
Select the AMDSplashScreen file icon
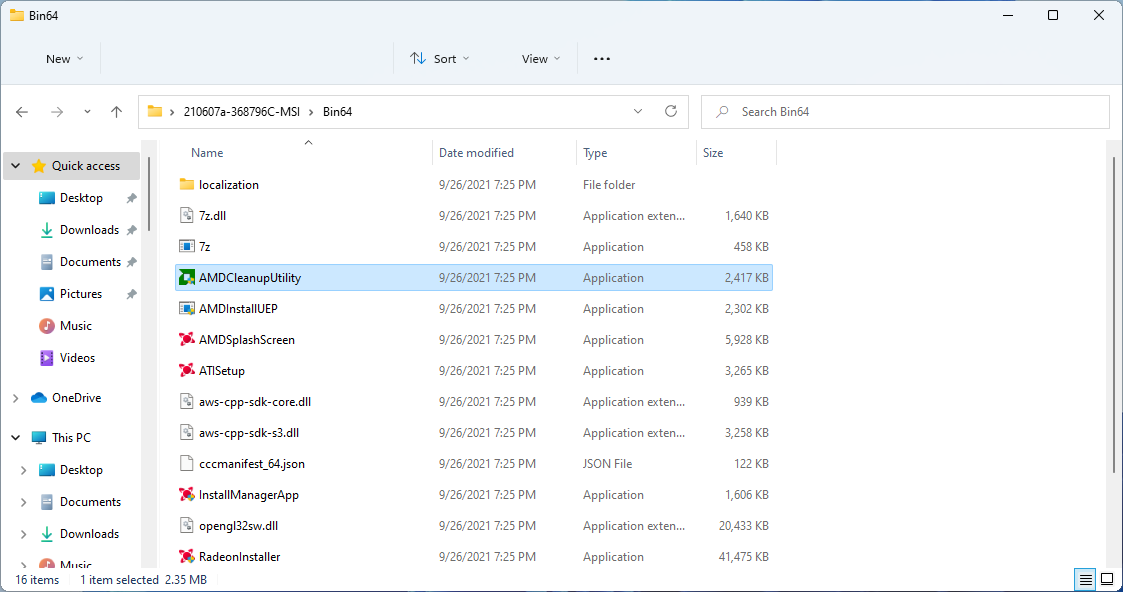coord(186,340)
